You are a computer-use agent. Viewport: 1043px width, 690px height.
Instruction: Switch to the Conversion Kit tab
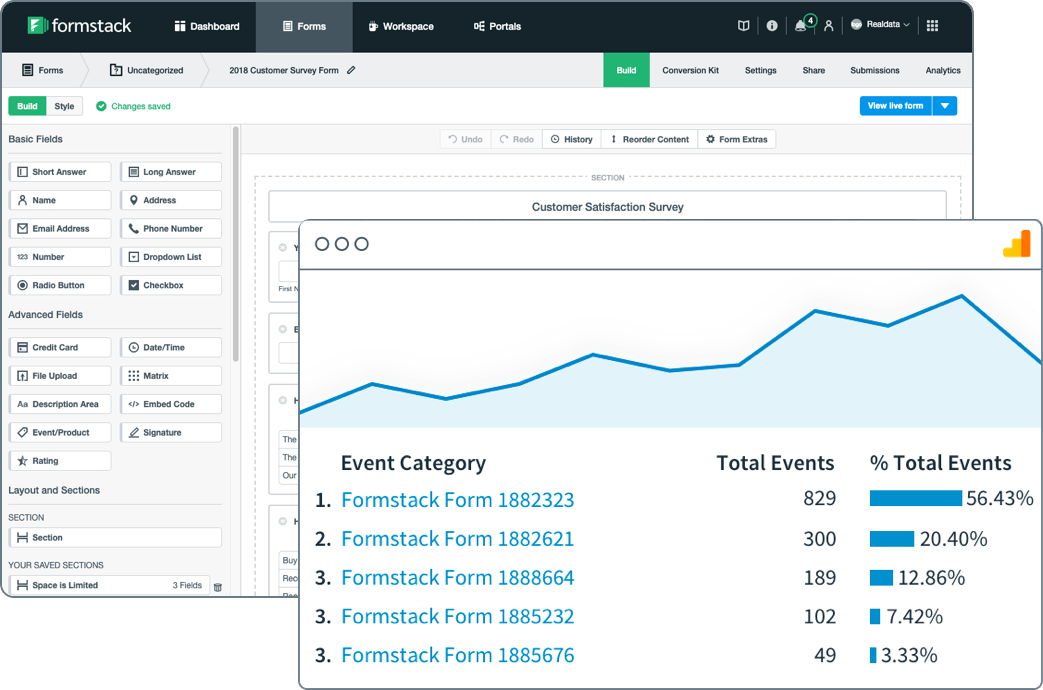690,70
